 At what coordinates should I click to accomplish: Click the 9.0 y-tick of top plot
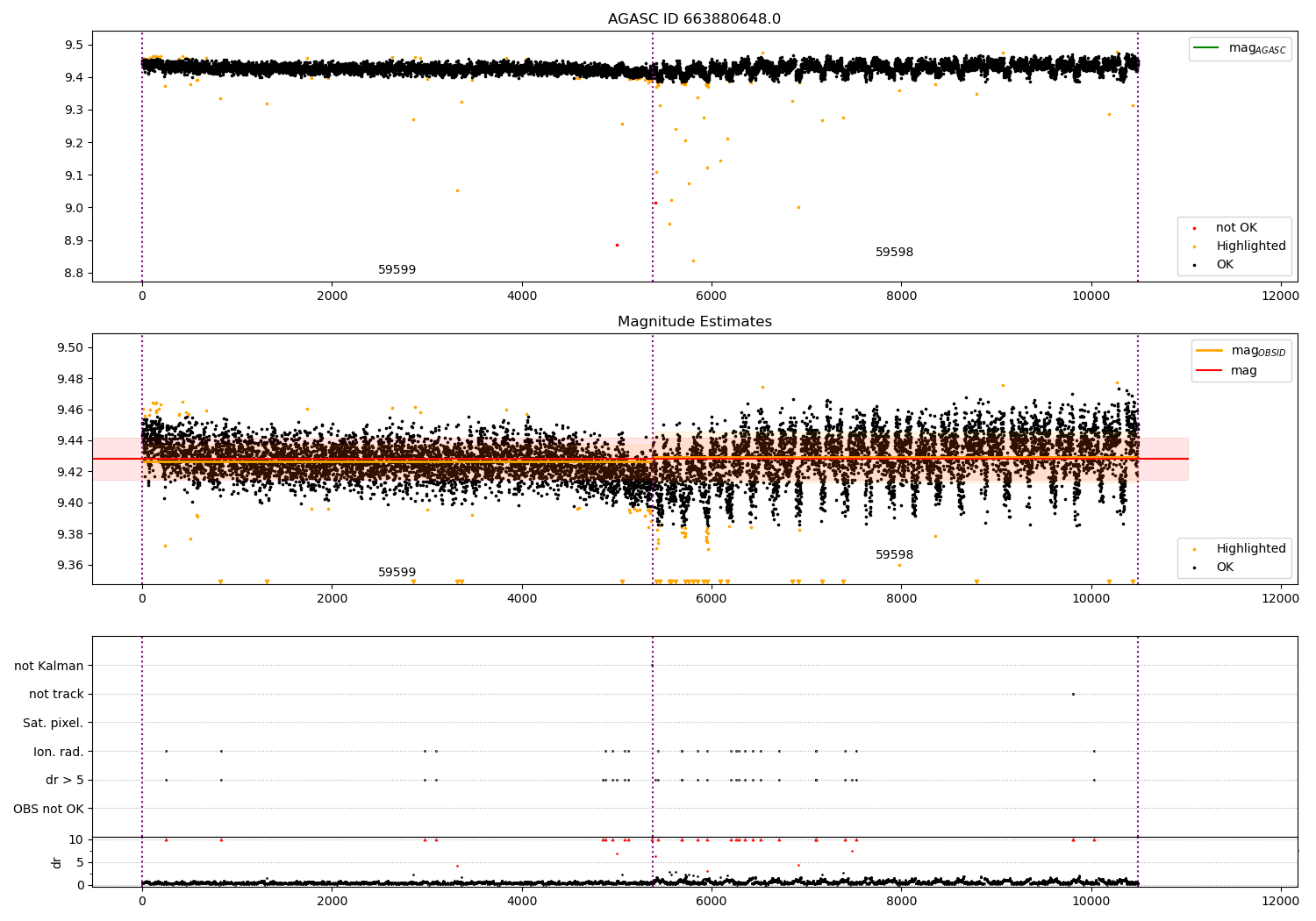(x=74, y=208)
